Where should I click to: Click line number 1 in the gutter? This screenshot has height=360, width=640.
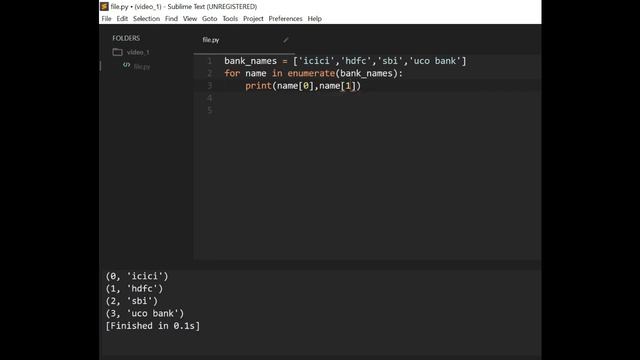click(210, 61)
